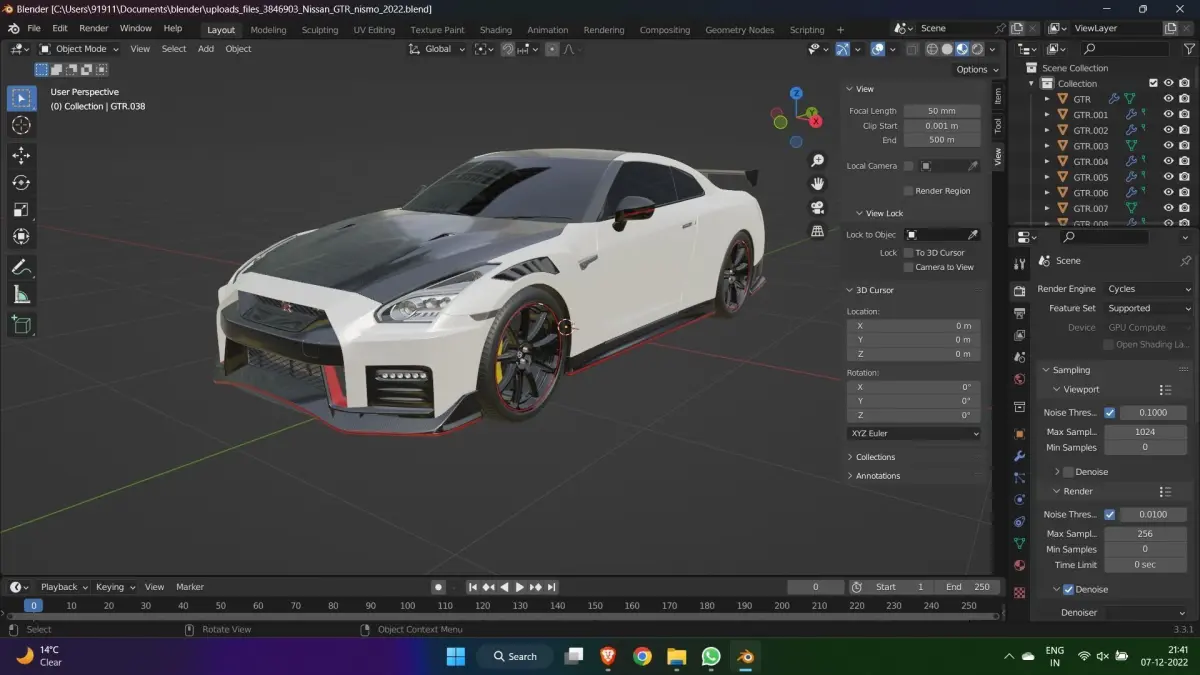This screenshot has width=1200, height=675.
Task: Switch to material preview shading
Action: [962, 49]
